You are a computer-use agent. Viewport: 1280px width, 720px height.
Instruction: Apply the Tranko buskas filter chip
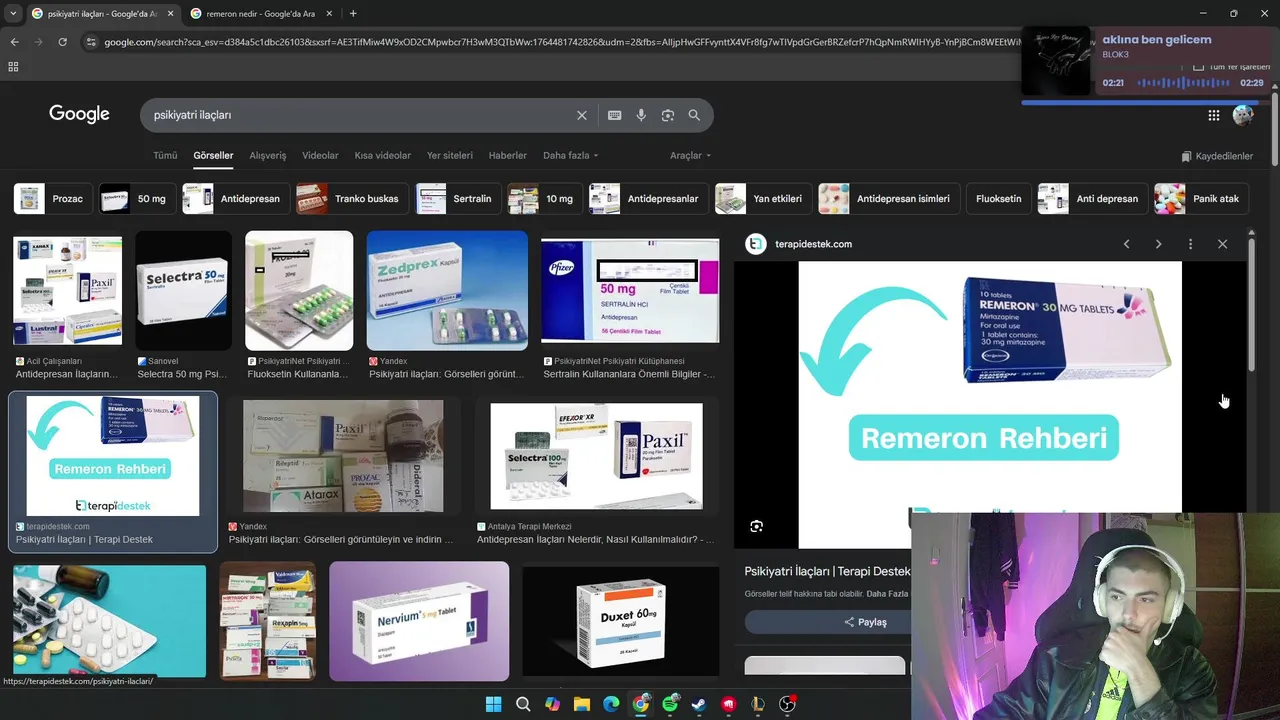(353, 198)
